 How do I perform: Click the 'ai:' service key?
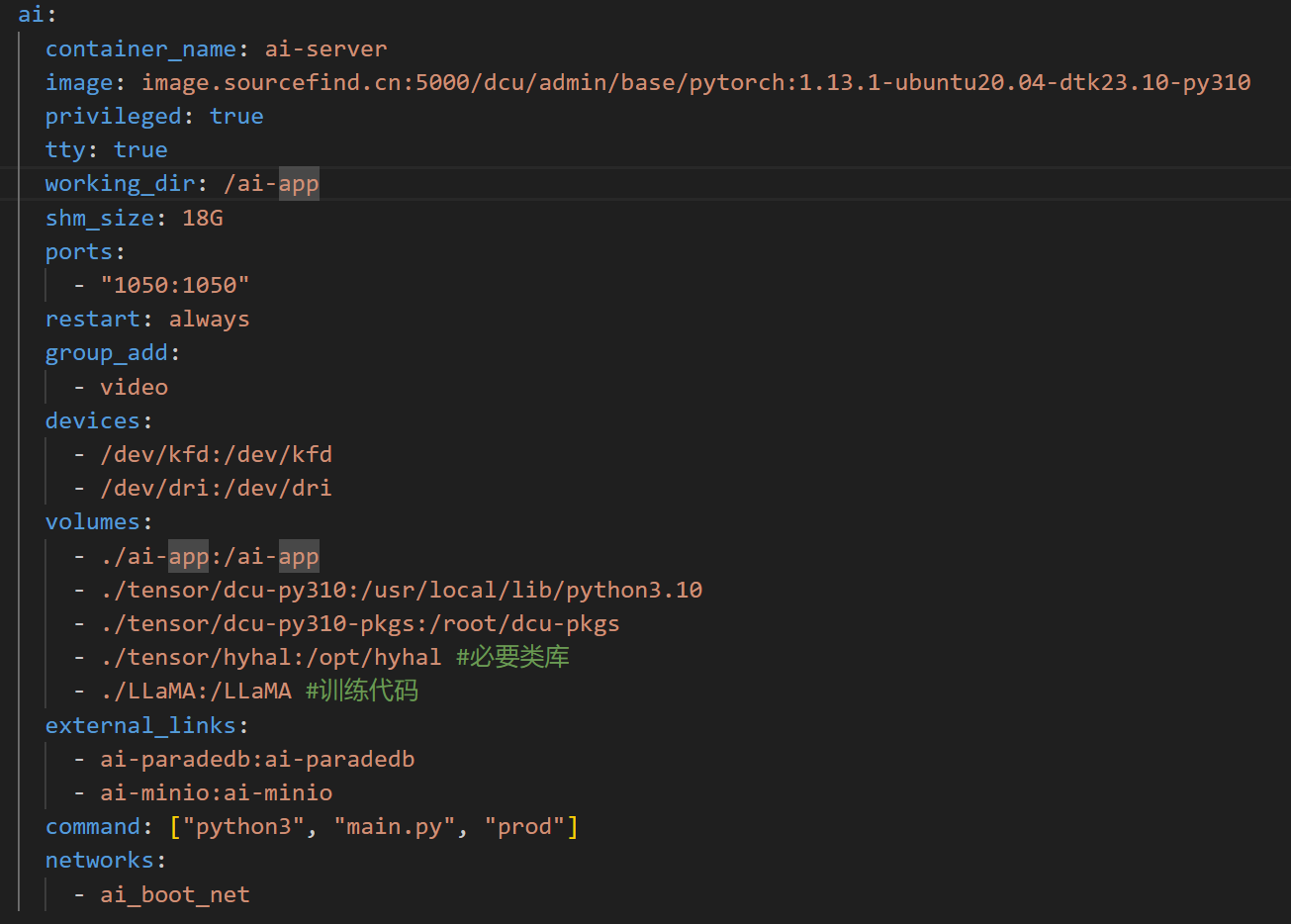[38, 15]
